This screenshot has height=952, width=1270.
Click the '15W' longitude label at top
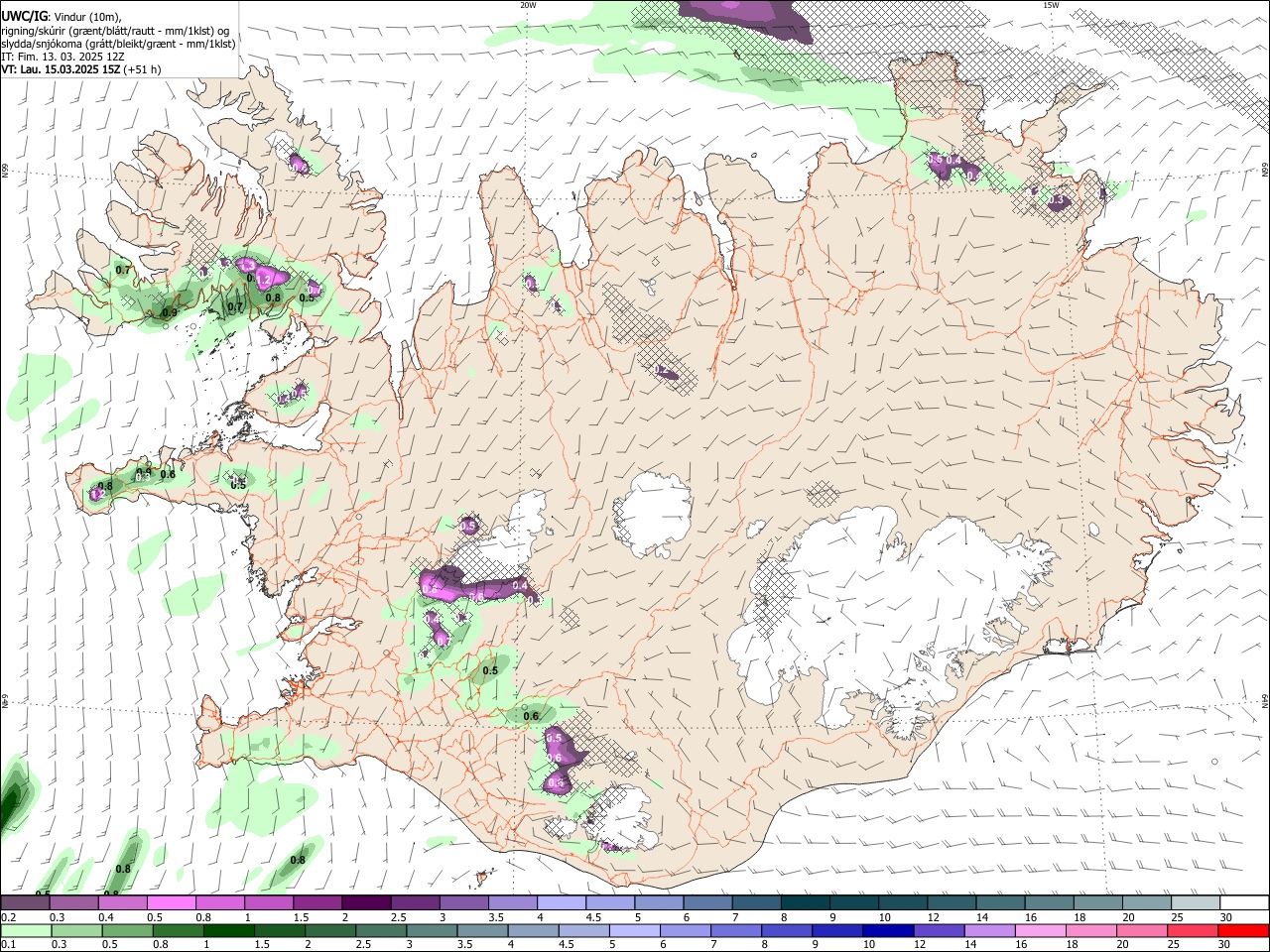point(1051,5)
